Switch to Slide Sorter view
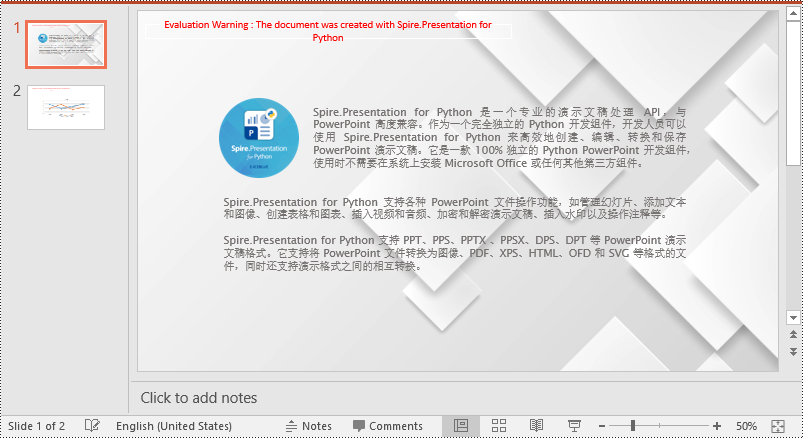Image resolution: width=803 pixels, height=438 pixels. point(499,426)
